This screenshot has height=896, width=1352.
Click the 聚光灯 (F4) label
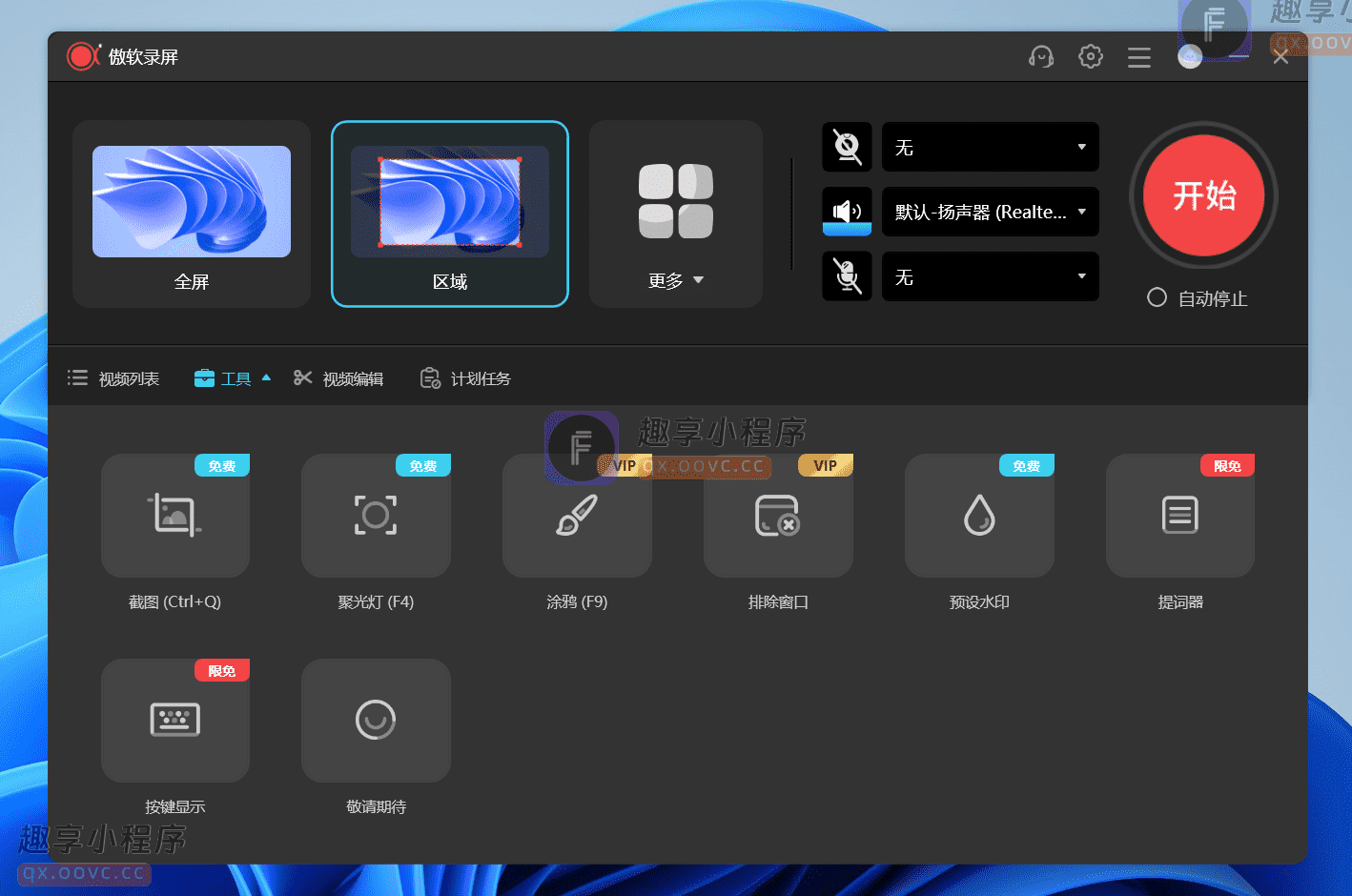tap(376, 602)
